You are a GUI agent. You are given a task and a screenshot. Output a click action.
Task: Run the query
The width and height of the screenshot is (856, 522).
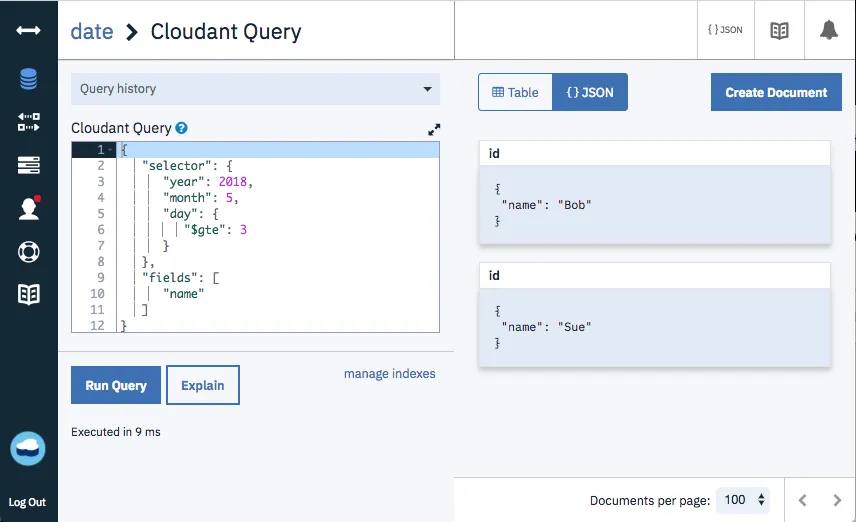[116, 385]
